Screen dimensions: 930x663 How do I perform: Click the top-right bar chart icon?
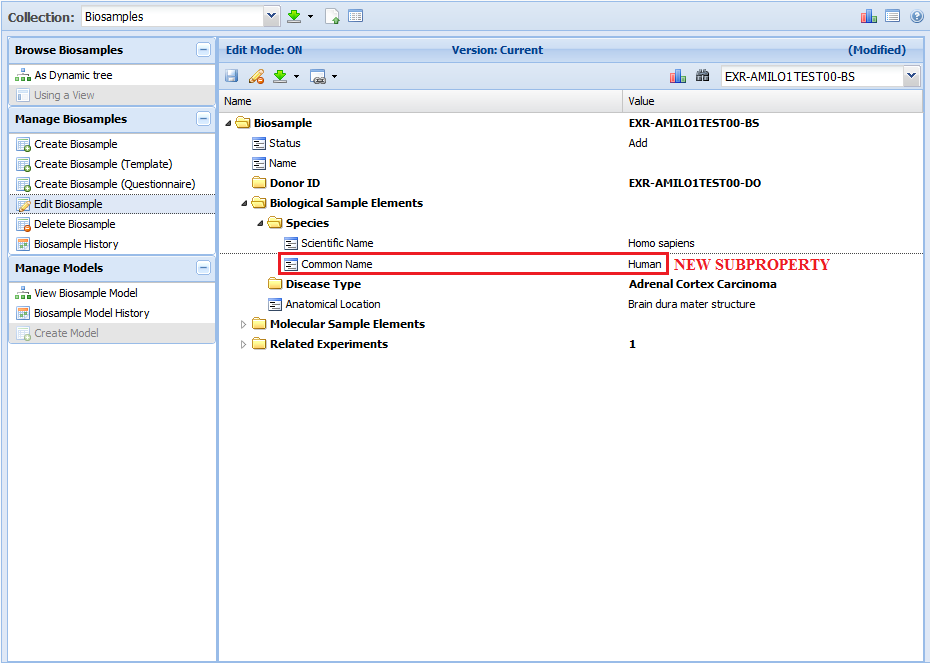[x=868, y=17]
